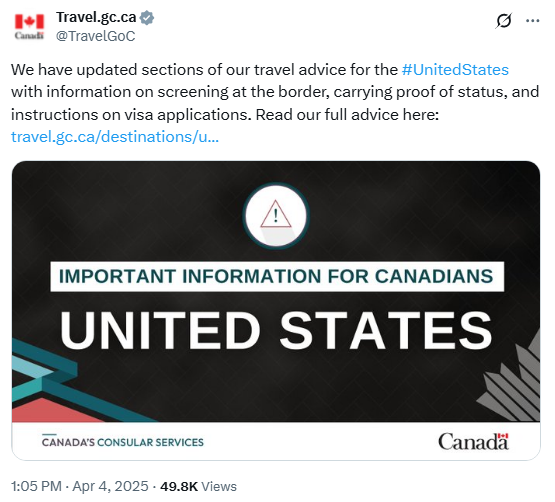555x502 pixels.
Task: Click the blue verified badge icon
Action: tap(147, 17)
